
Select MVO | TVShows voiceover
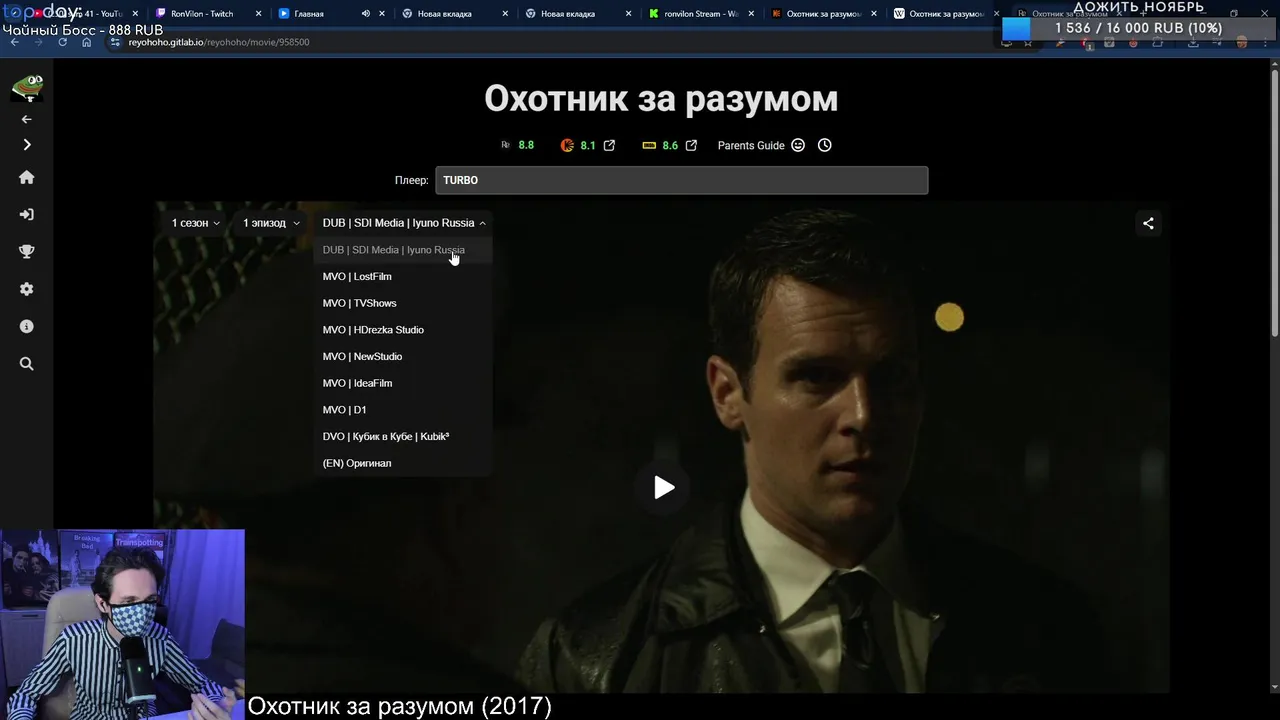coord(403,303)
